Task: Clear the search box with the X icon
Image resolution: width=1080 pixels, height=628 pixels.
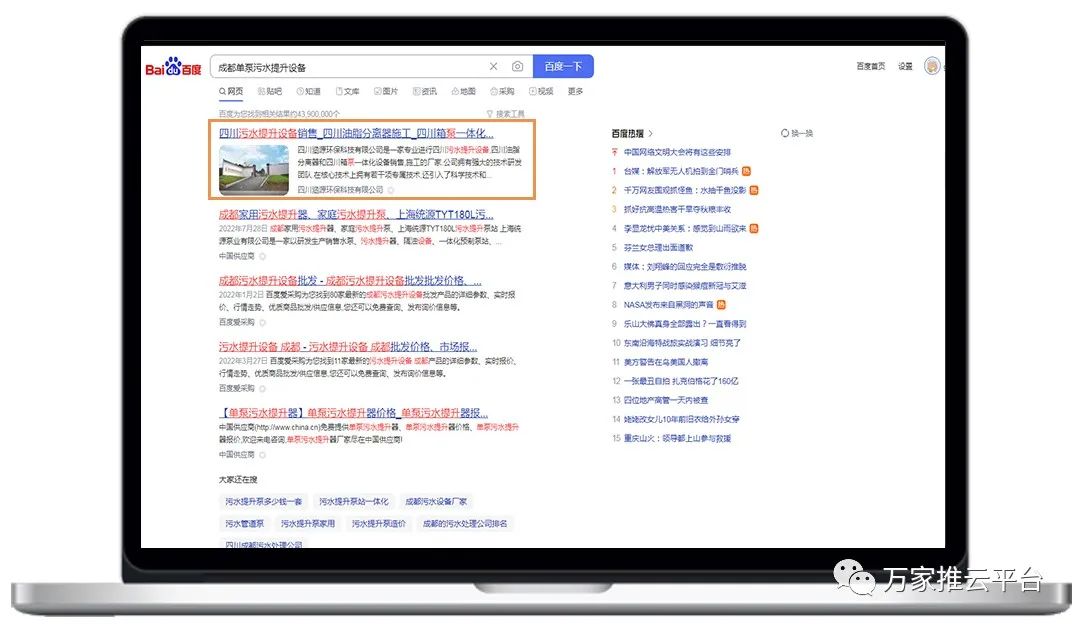Action: [x=493, y=67]
